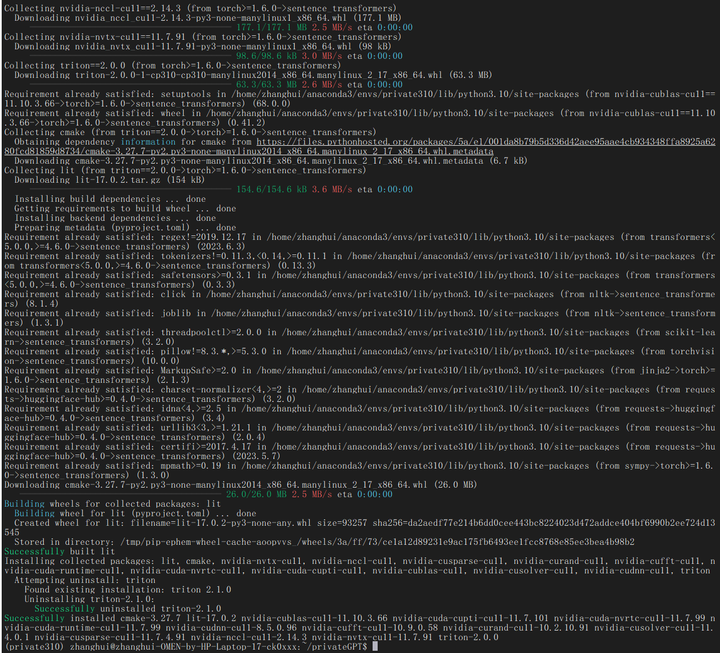Image resolution: width=720 pixels, height=653 pixels.
Task: Click the 'Collecting lit' line
Action: pyautogui.click(x=185, y=170)
